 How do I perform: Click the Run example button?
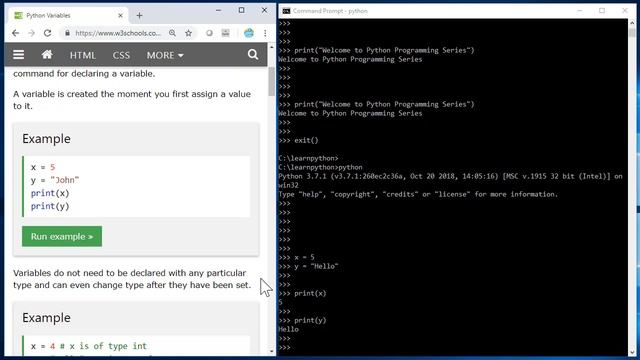click(x=62, y=236)
